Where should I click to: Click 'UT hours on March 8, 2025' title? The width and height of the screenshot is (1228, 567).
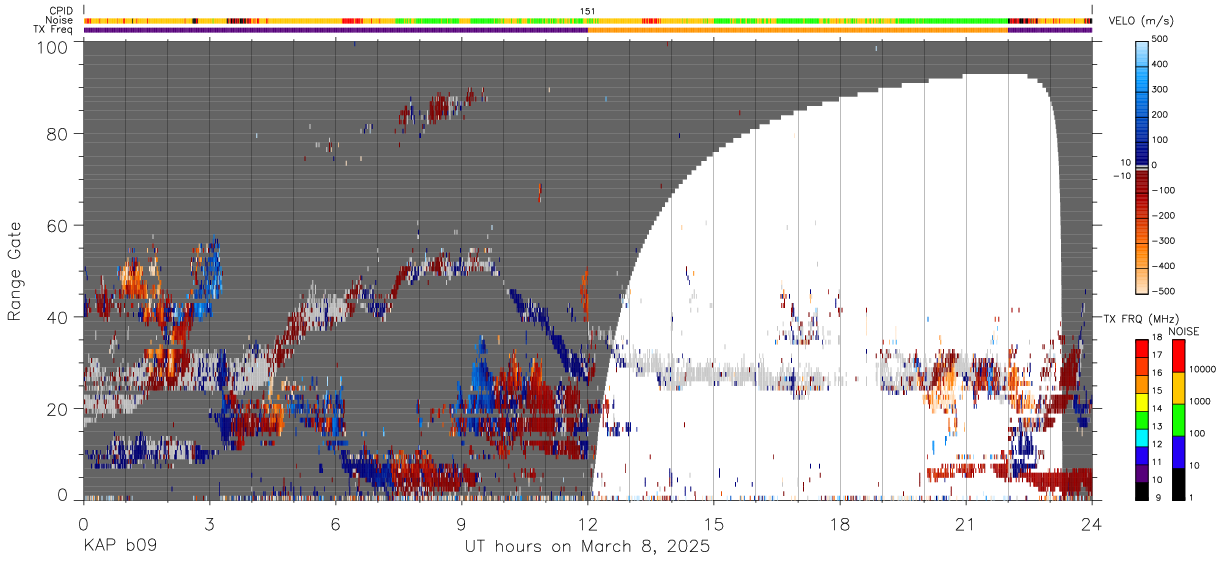587,547
